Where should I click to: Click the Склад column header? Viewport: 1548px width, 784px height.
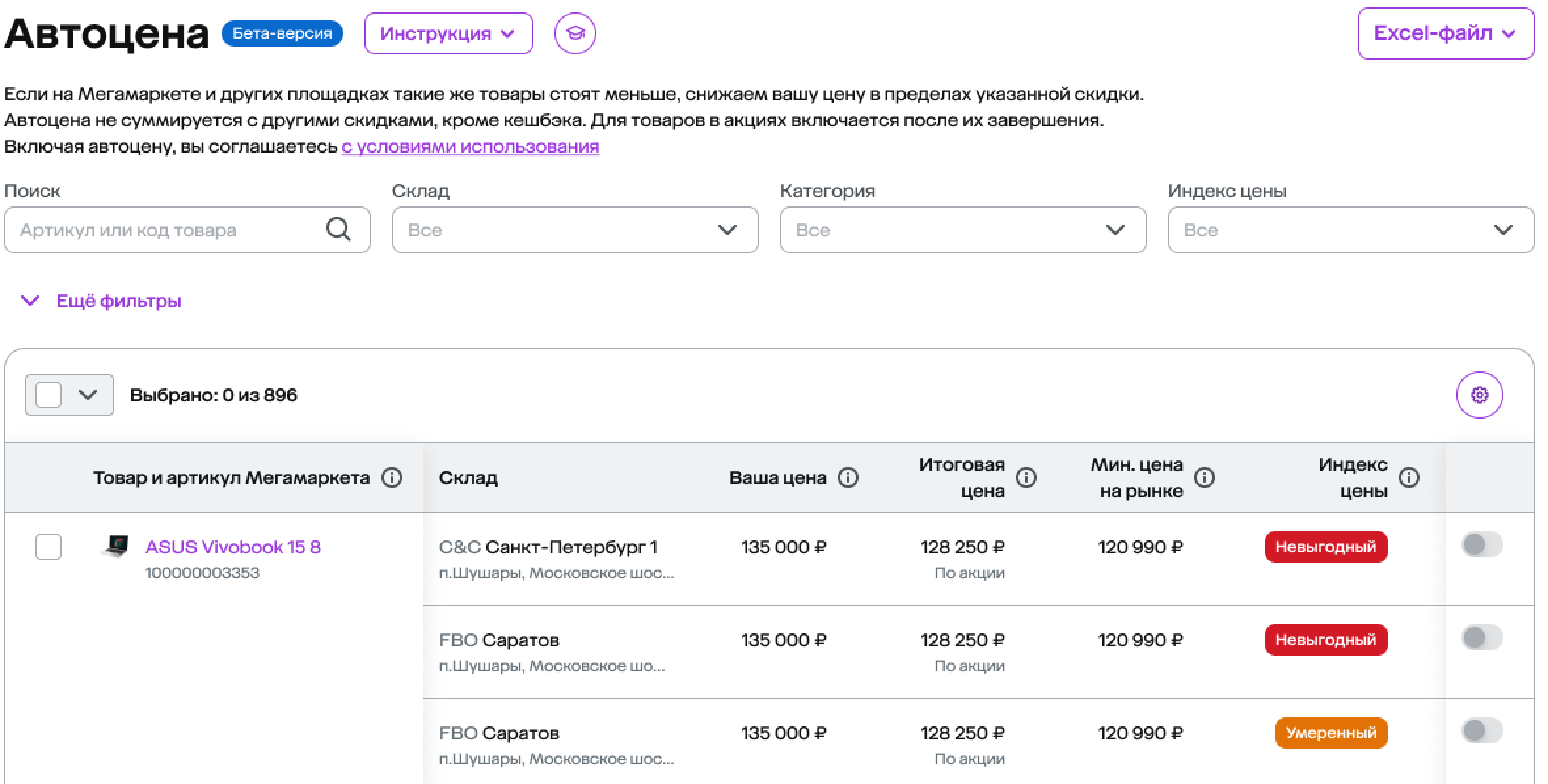(x=468, y=477)
